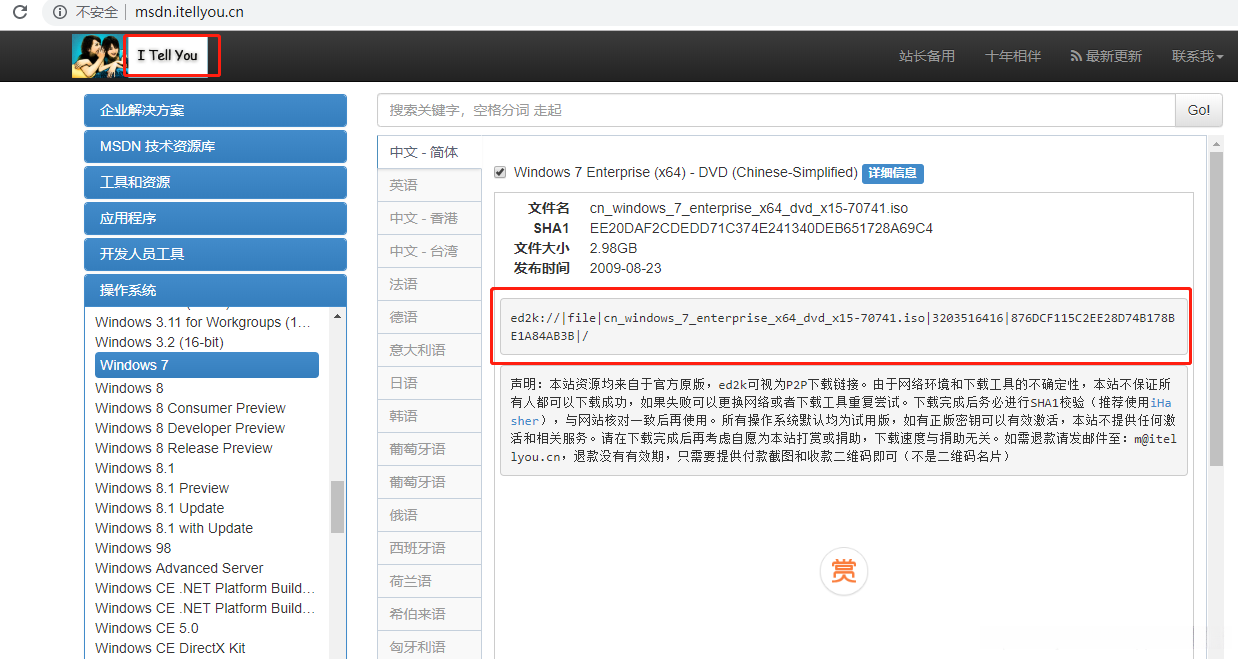Viewport: 1238px width, 659px height.
Task: Focus the keyword search input field
Action: pos(776,110)
